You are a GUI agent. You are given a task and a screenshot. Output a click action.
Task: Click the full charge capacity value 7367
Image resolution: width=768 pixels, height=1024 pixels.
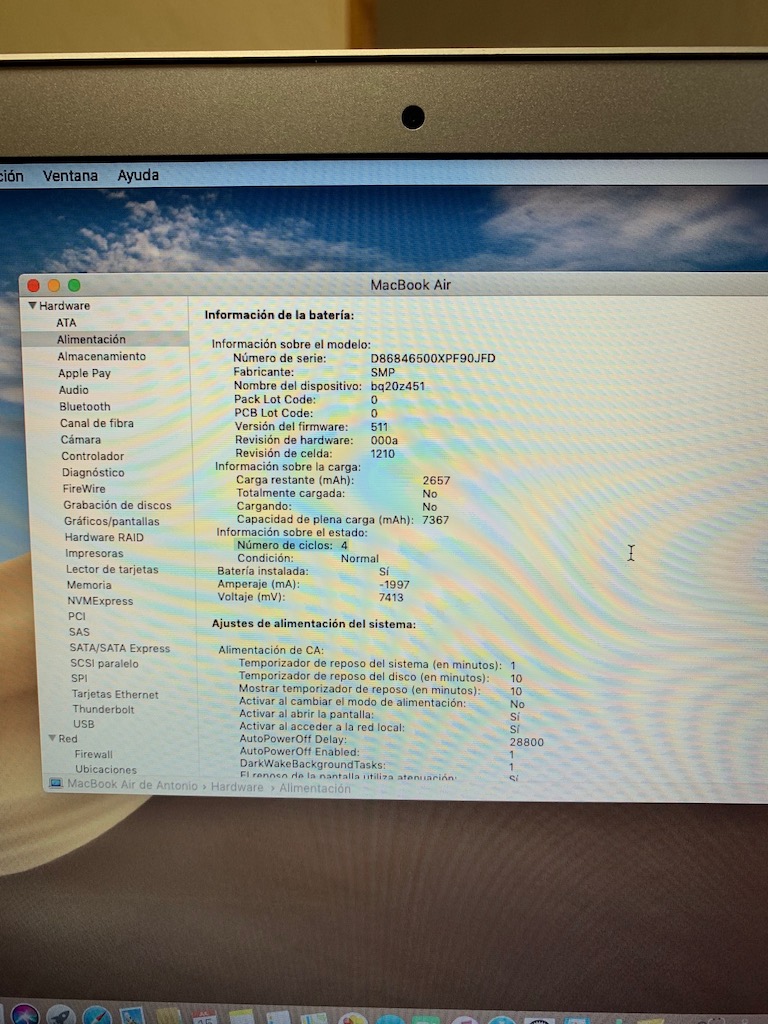tap(436, 520)
